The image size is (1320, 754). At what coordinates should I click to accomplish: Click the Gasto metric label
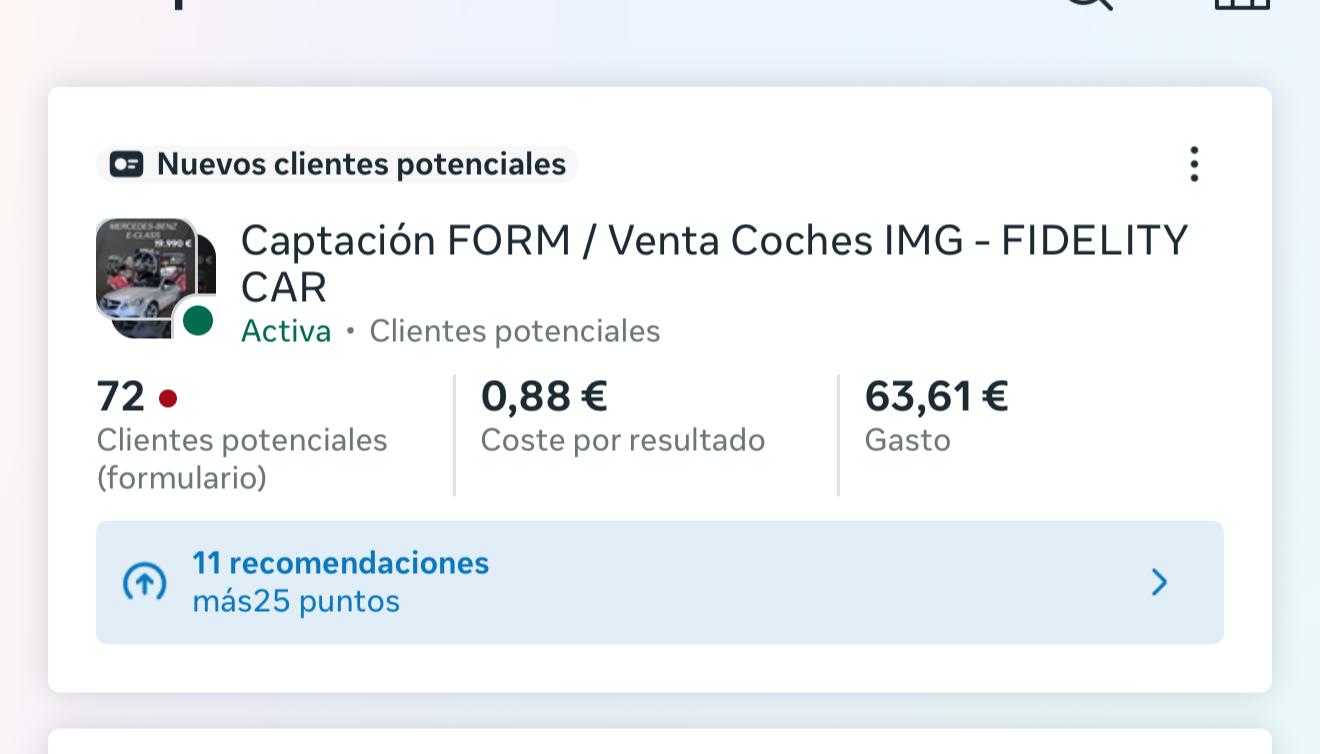click(907, 440)
